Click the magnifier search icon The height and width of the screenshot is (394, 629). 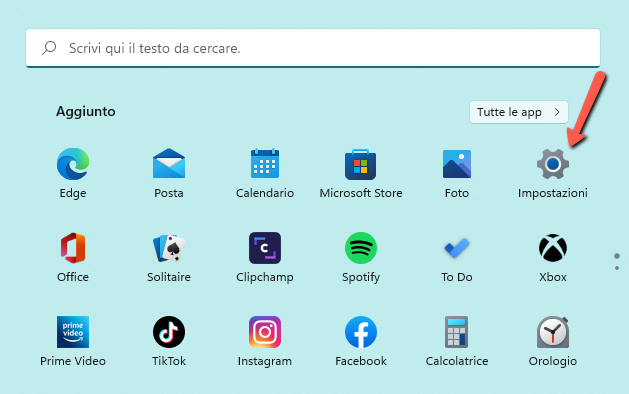(x=49, y=48)
